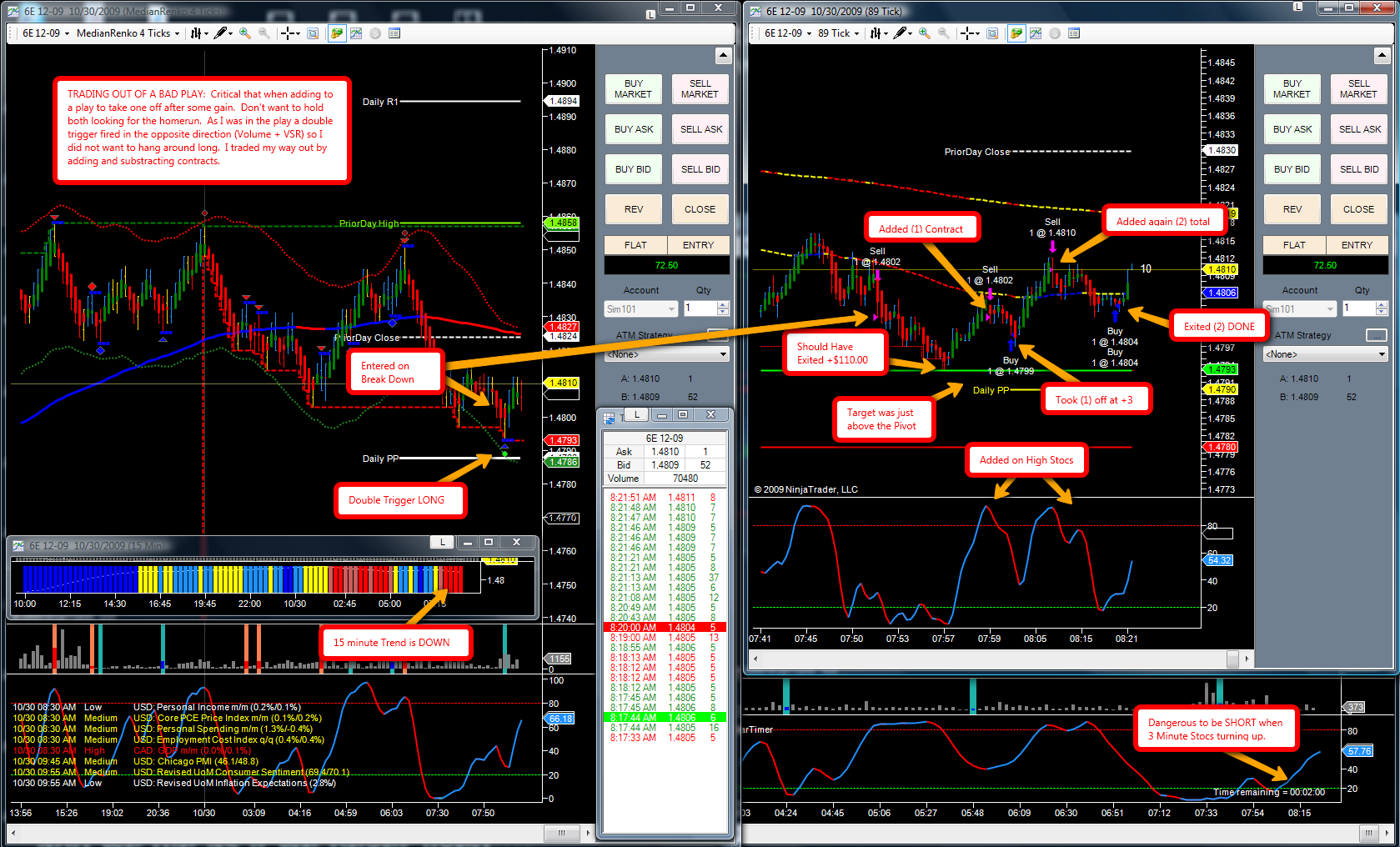Click zoom in magnifier on 89 Tick chart toolbar

[x=925, y=33]
